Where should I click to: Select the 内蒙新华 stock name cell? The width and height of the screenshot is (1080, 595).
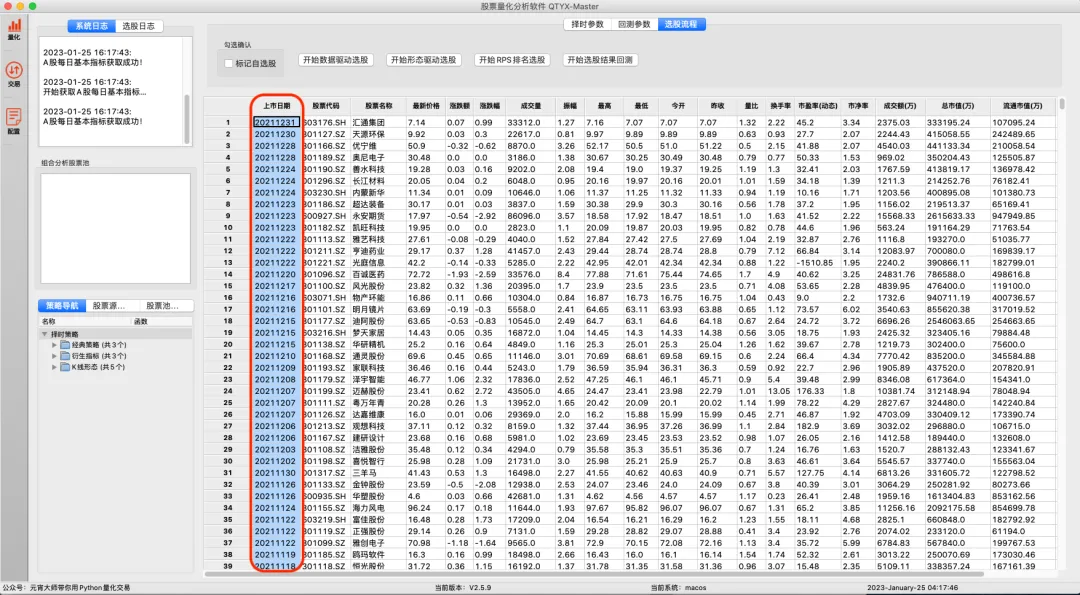378,193
